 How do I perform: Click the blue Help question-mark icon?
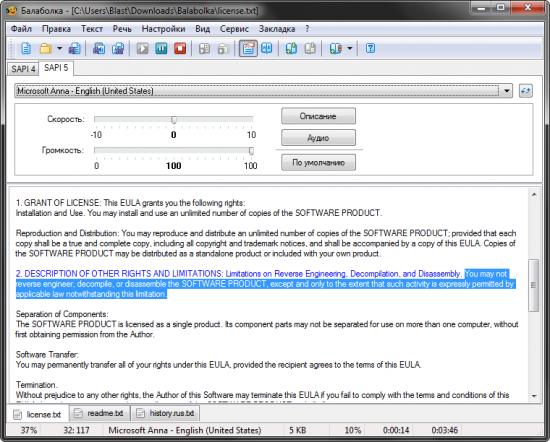tap(370, 48)
